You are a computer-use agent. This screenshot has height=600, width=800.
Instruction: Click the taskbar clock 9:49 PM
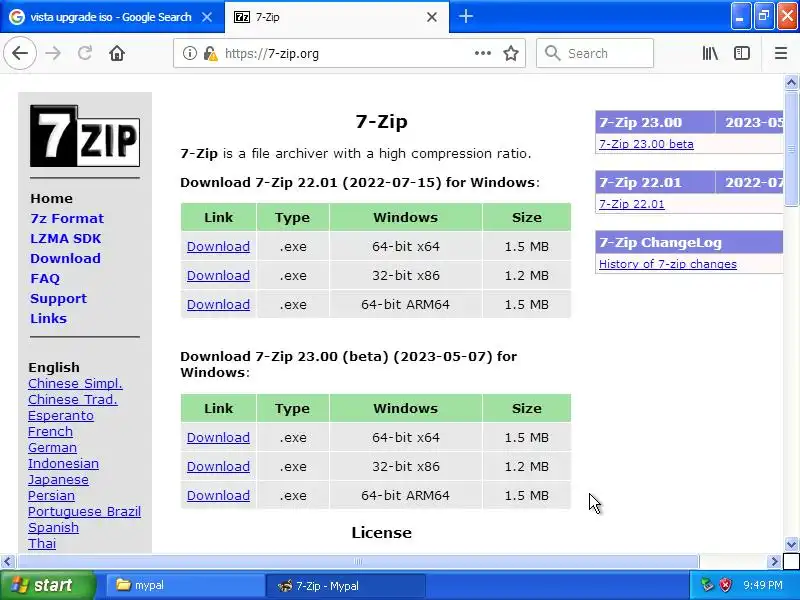tap(763, 585)
